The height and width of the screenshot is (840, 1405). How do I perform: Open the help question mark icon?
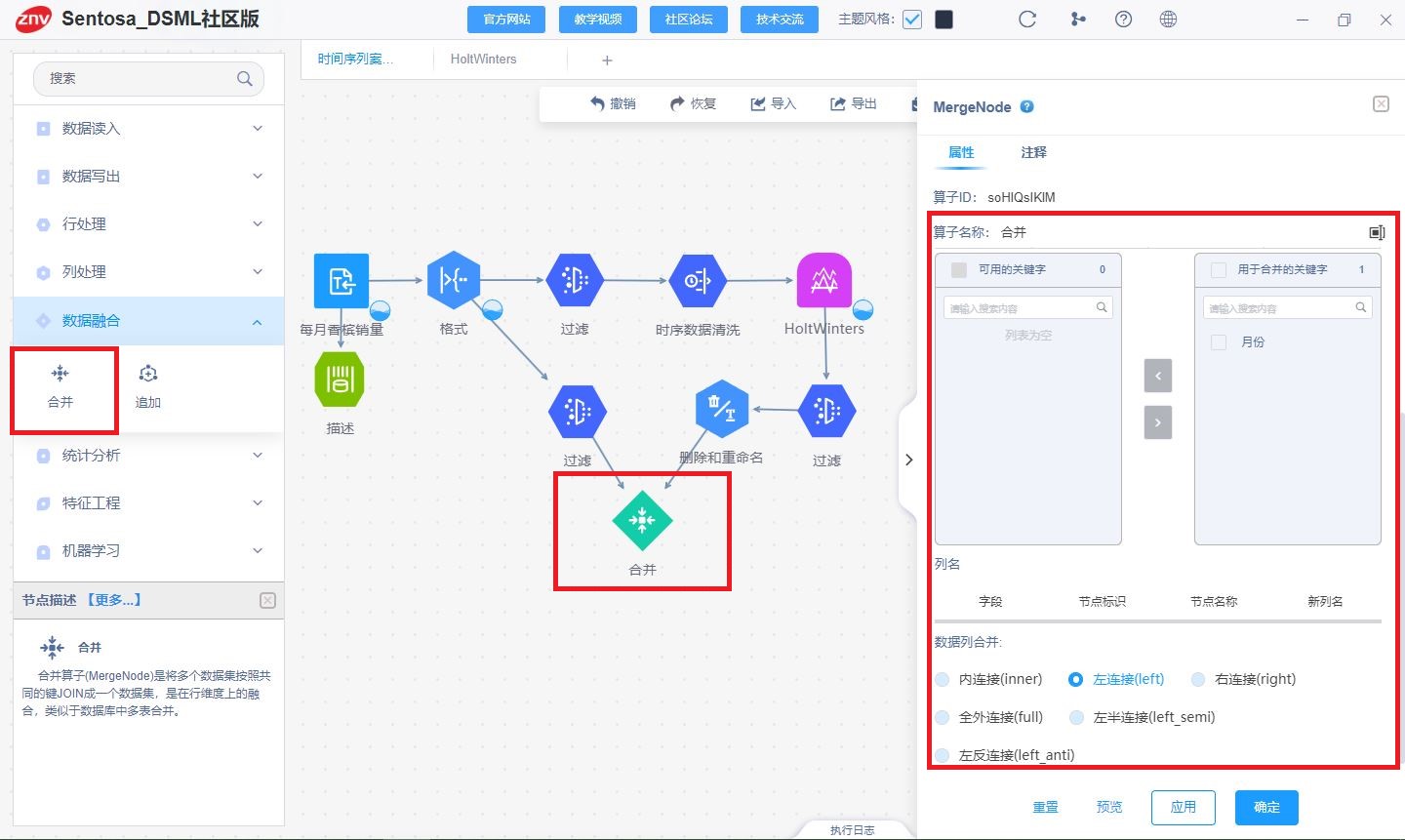[x=1124, y=19]
